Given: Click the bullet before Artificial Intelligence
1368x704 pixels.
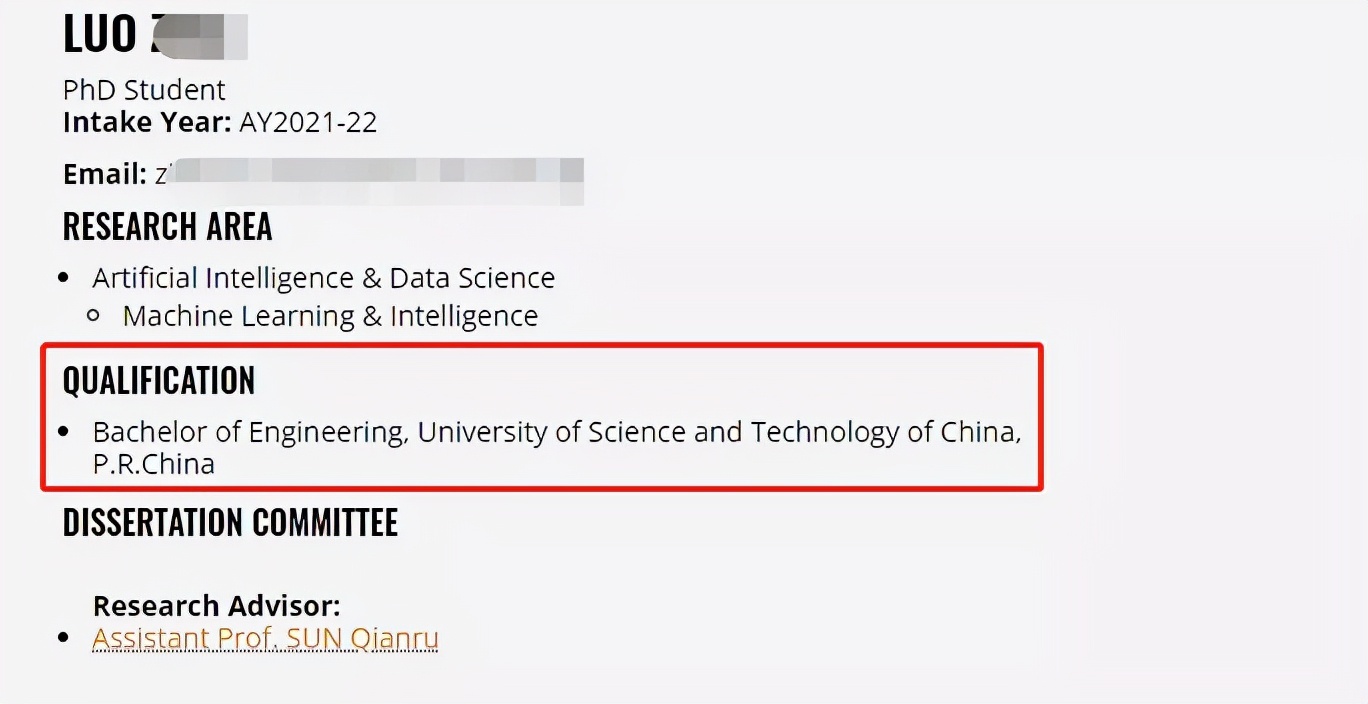Looking at the screenshot, I should 65,278.
